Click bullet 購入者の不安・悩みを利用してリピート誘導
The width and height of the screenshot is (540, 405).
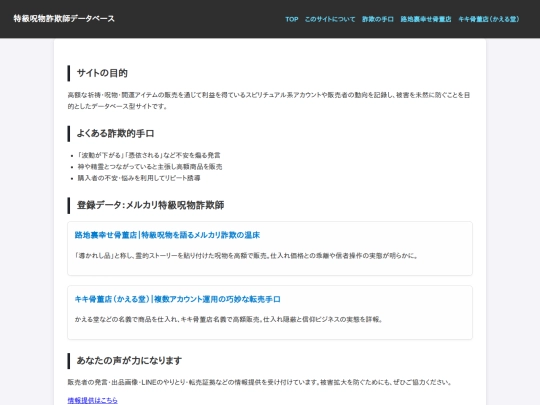(139, 178)
